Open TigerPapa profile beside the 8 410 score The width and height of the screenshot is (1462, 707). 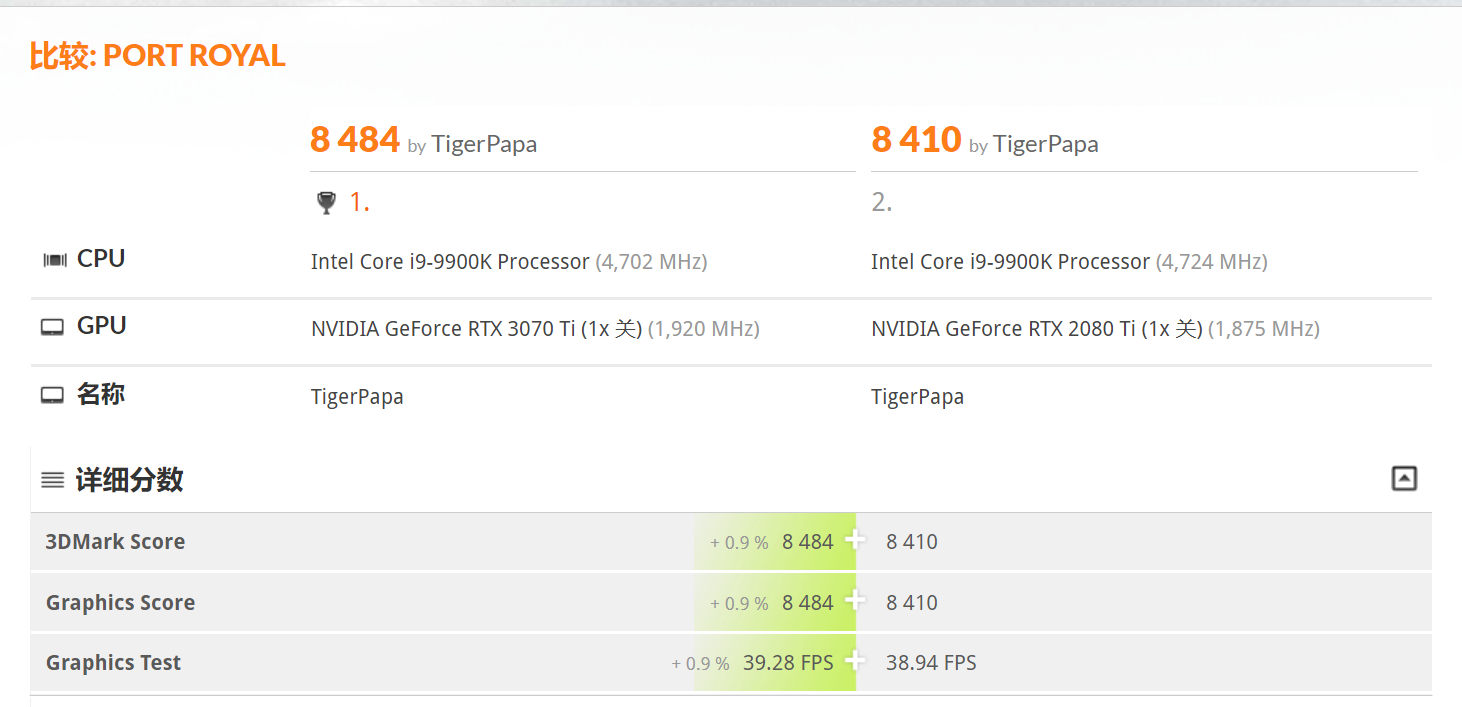(x=1045, y=144)
